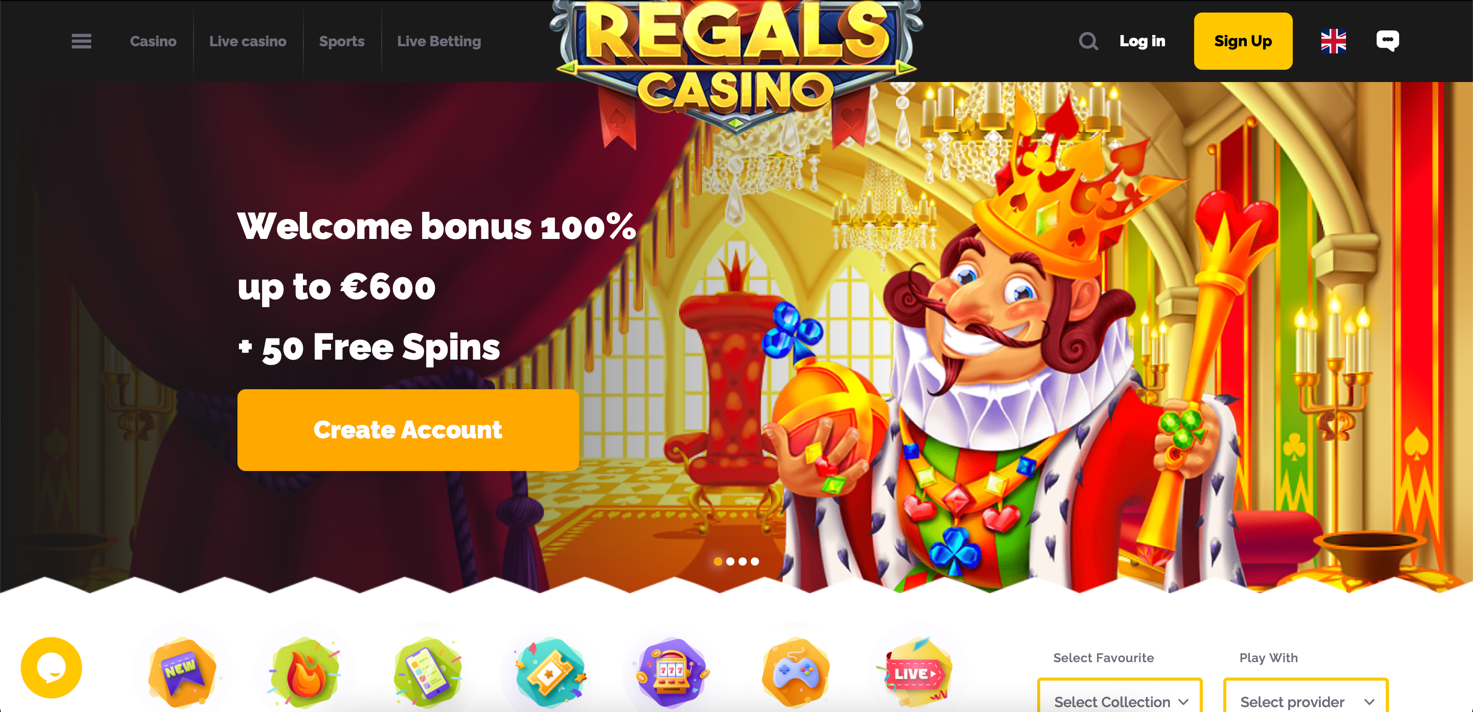Image resolution: width=1473 pixels, height=712 pixels.
Task: Click the Log in link
Action: (x=1142, y=41)
